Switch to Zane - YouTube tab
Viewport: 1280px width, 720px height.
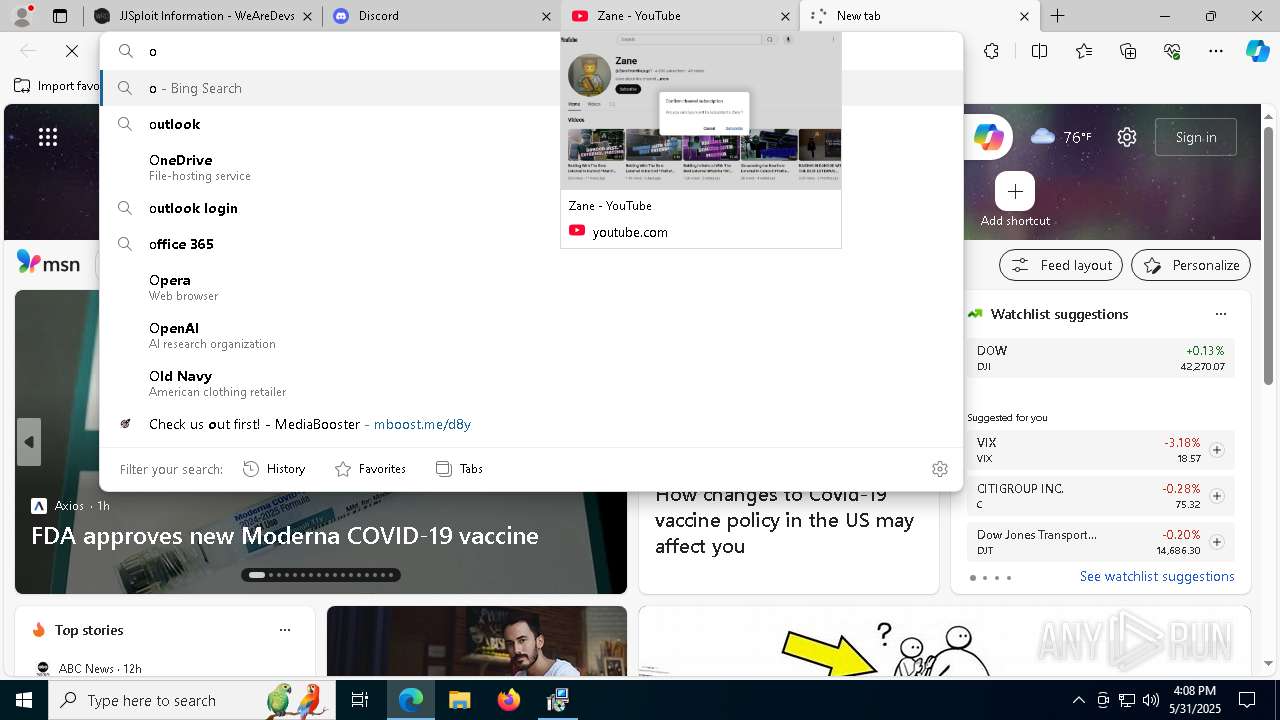coord(680,16)
